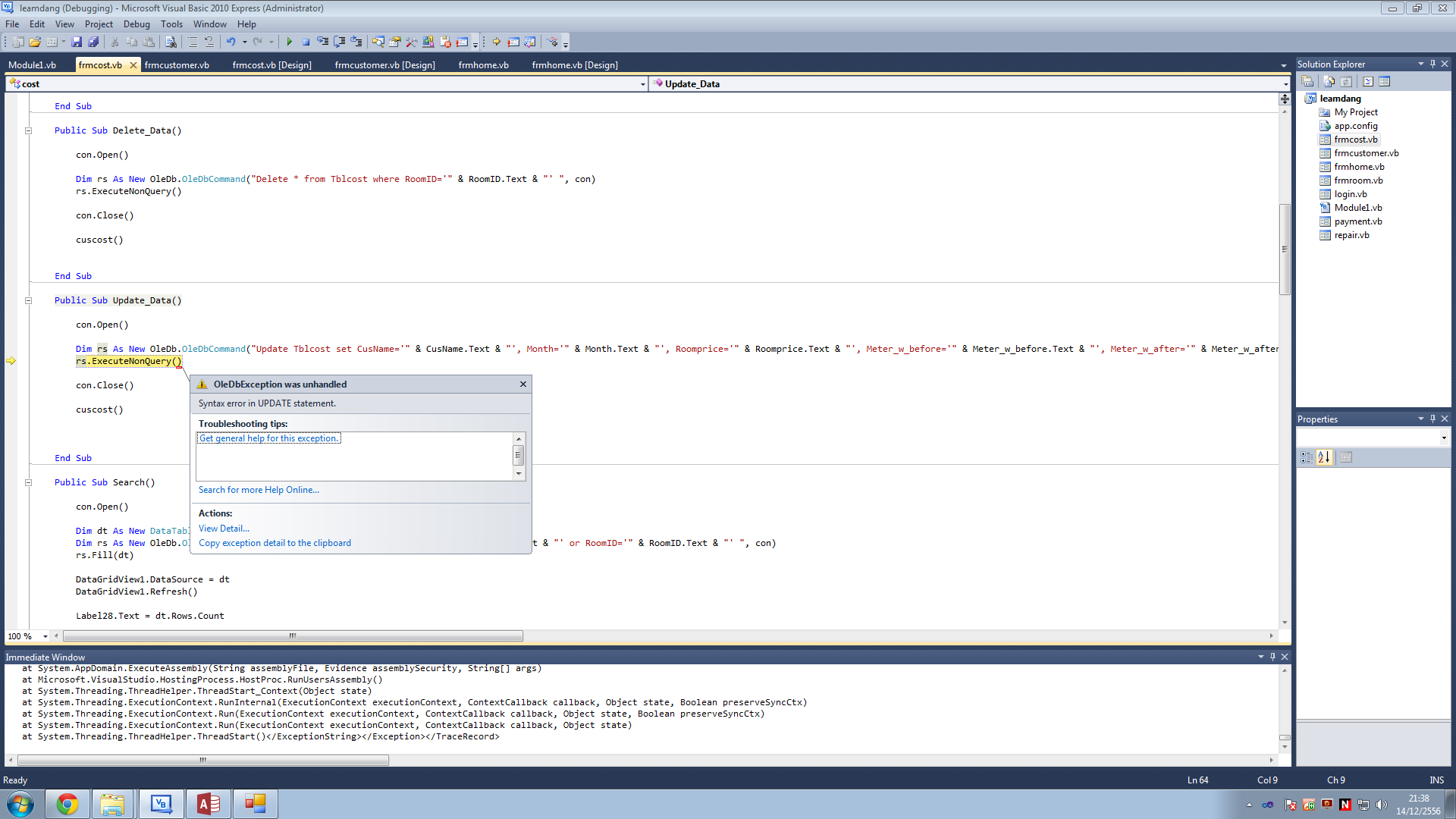Click the code editor horizontal scrollbar thumb
This screenshot has height=819, width=1456.
point(293,636)
